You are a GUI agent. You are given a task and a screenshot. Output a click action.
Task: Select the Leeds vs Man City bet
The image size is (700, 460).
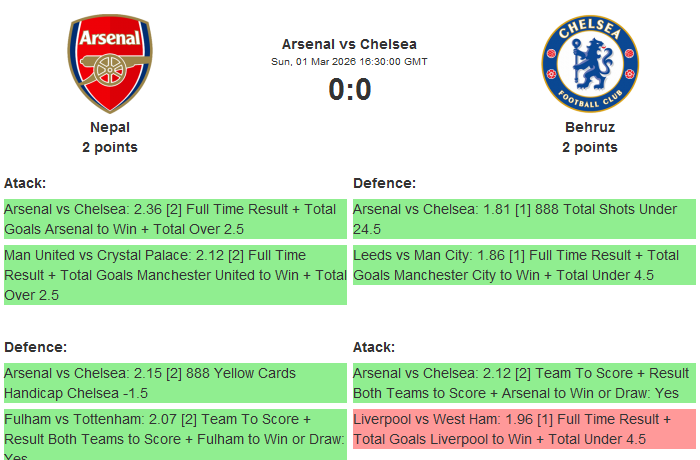(x=523, y=265)
